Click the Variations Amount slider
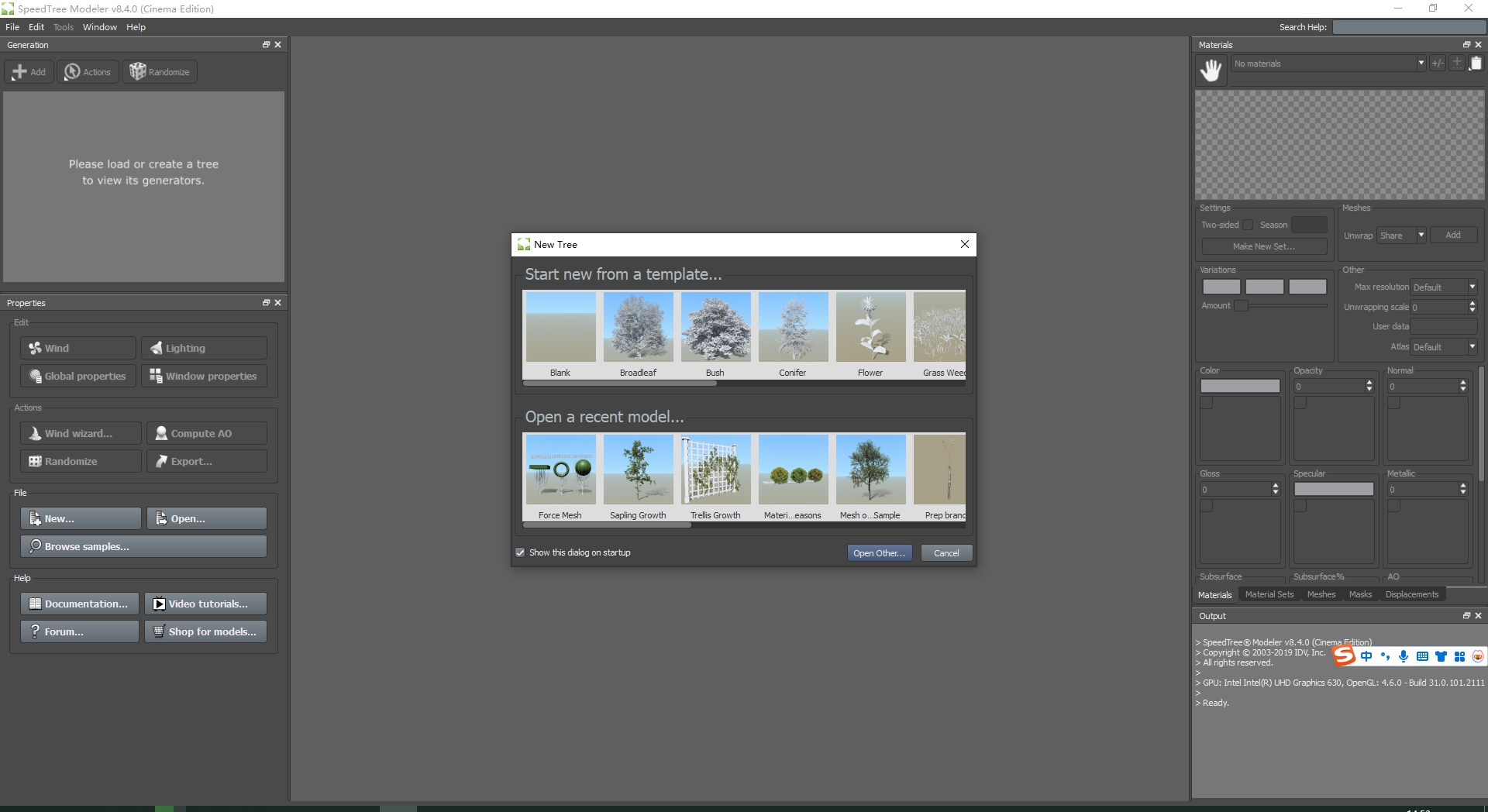Screen dimensions: 1488x812 pyautogui.click(x=1282, y=306)
